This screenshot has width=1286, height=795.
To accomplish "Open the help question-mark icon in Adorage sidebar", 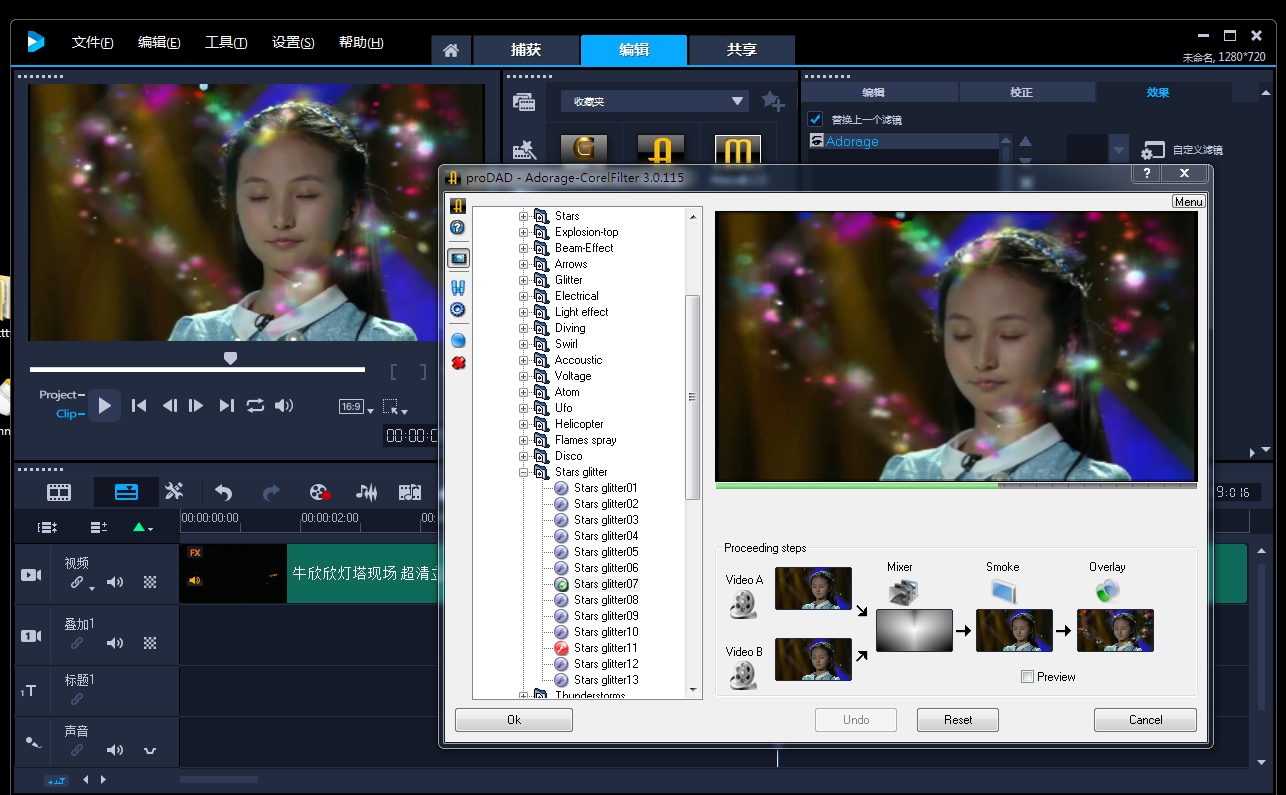I will coord(458,228).
